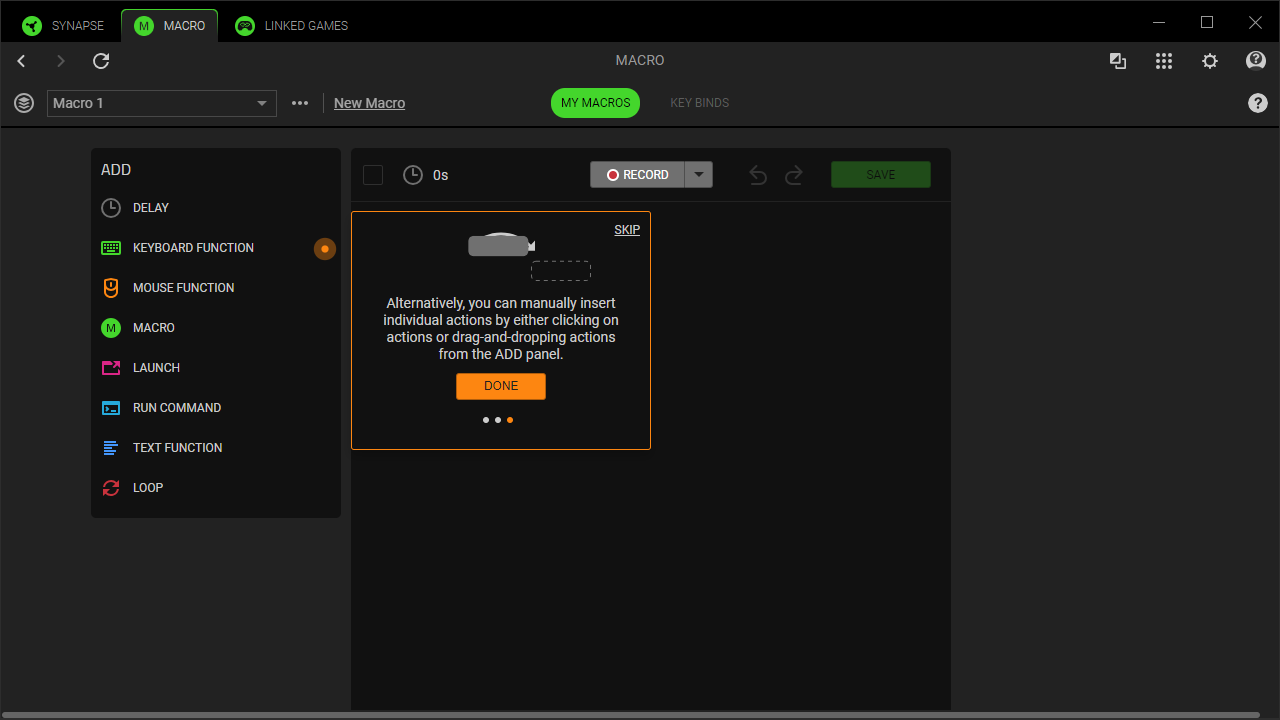
Task: Insert a Text Function action
Action: [x=177, y=448]
